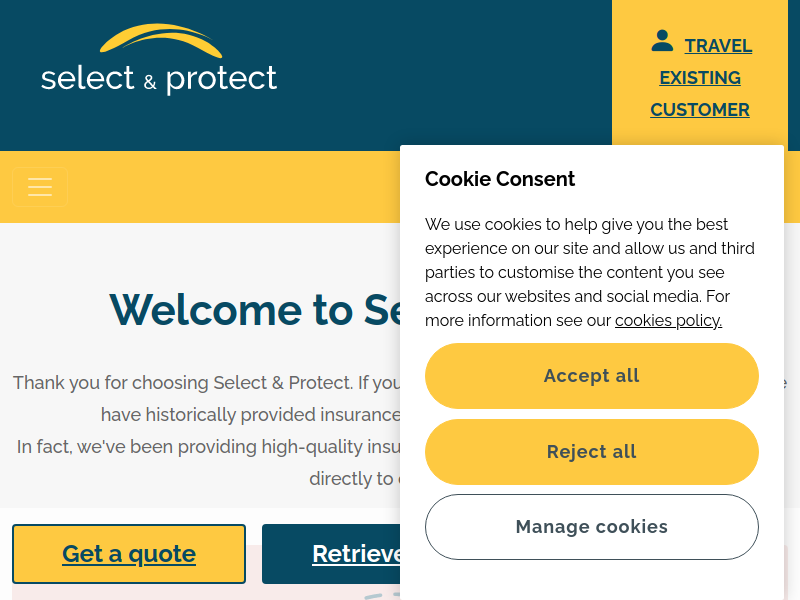Viewport: 800px width, 600px height.
Task: Open the cookies policy link
Action: click(x=668, y=320)
